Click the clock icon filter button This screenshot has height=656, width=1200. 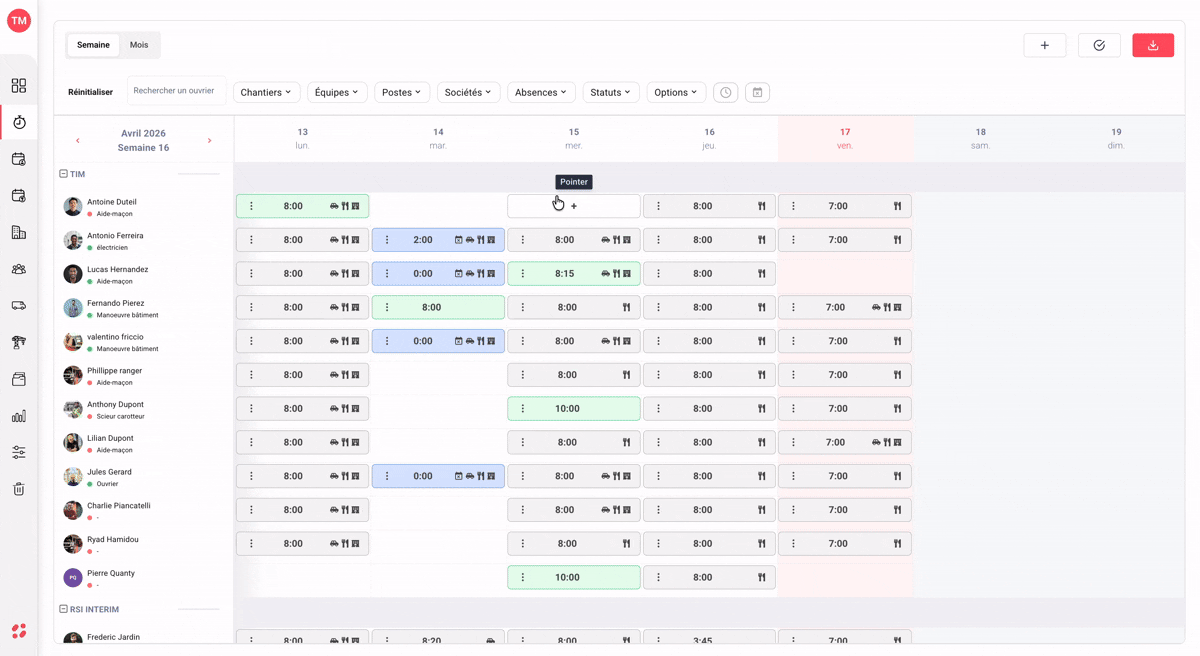726,92
